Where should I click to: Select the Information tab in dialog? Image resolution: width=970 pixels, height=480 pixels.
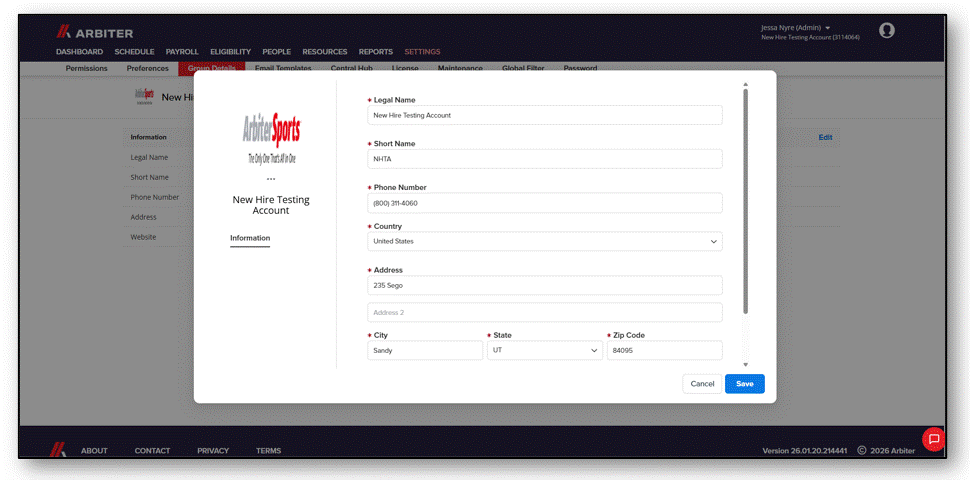click(x=250, y=238)
